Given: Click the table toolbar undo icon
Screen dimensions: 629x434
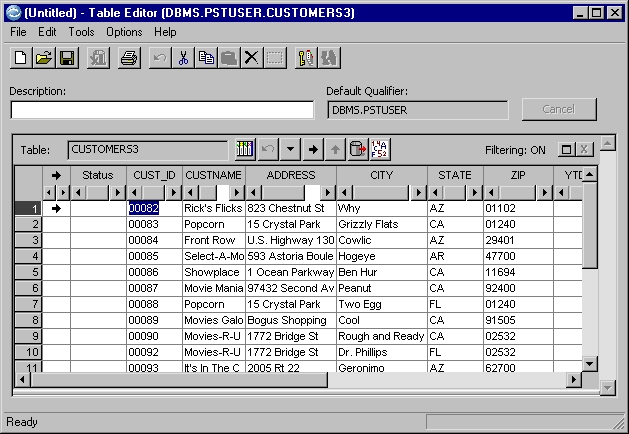Looking at the screenshot, I should (268, 150).
